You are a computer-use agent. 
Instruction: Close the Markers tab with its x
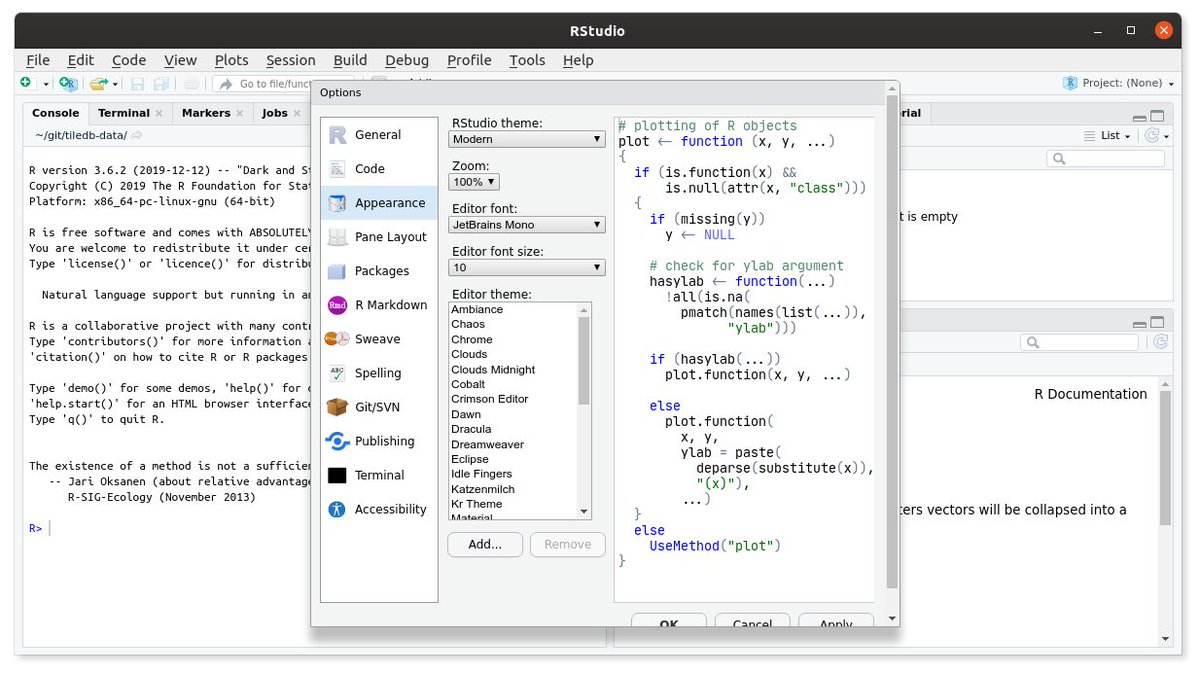[x=241, y=114]
